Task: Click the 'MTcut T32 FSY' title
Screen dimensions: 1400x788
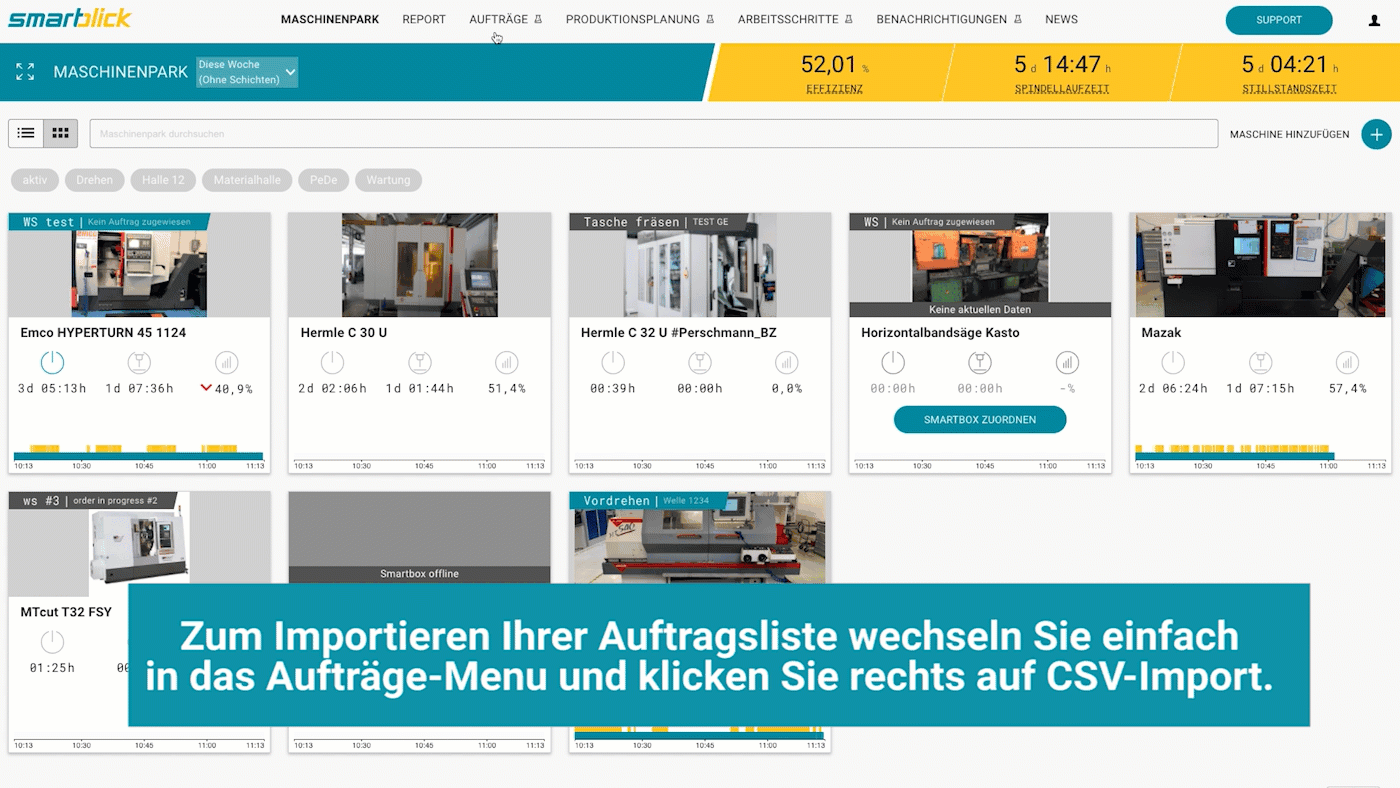Action: coord(66,612)
